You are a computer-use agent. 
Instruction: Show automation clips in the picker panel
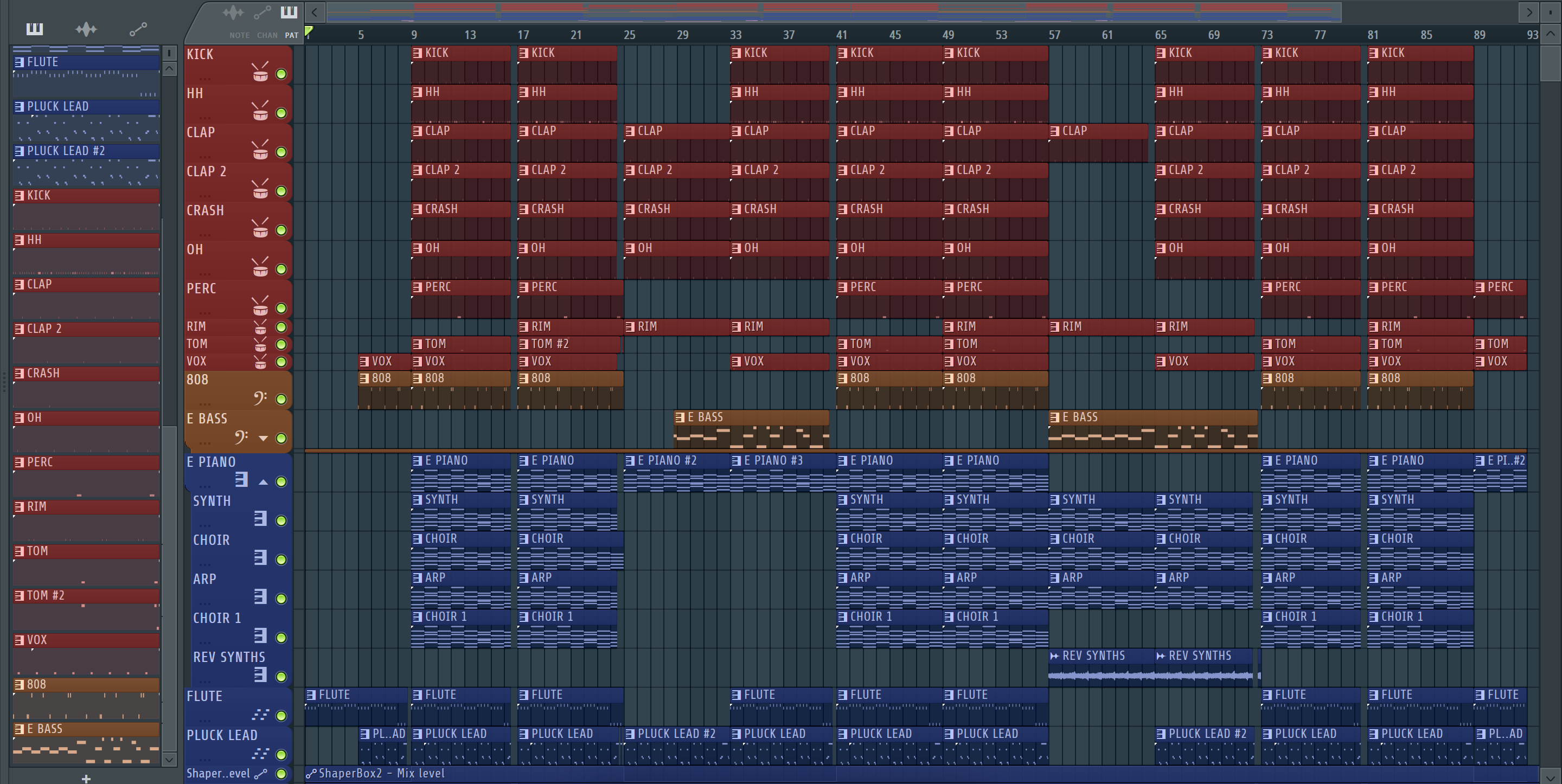(138, 29)
